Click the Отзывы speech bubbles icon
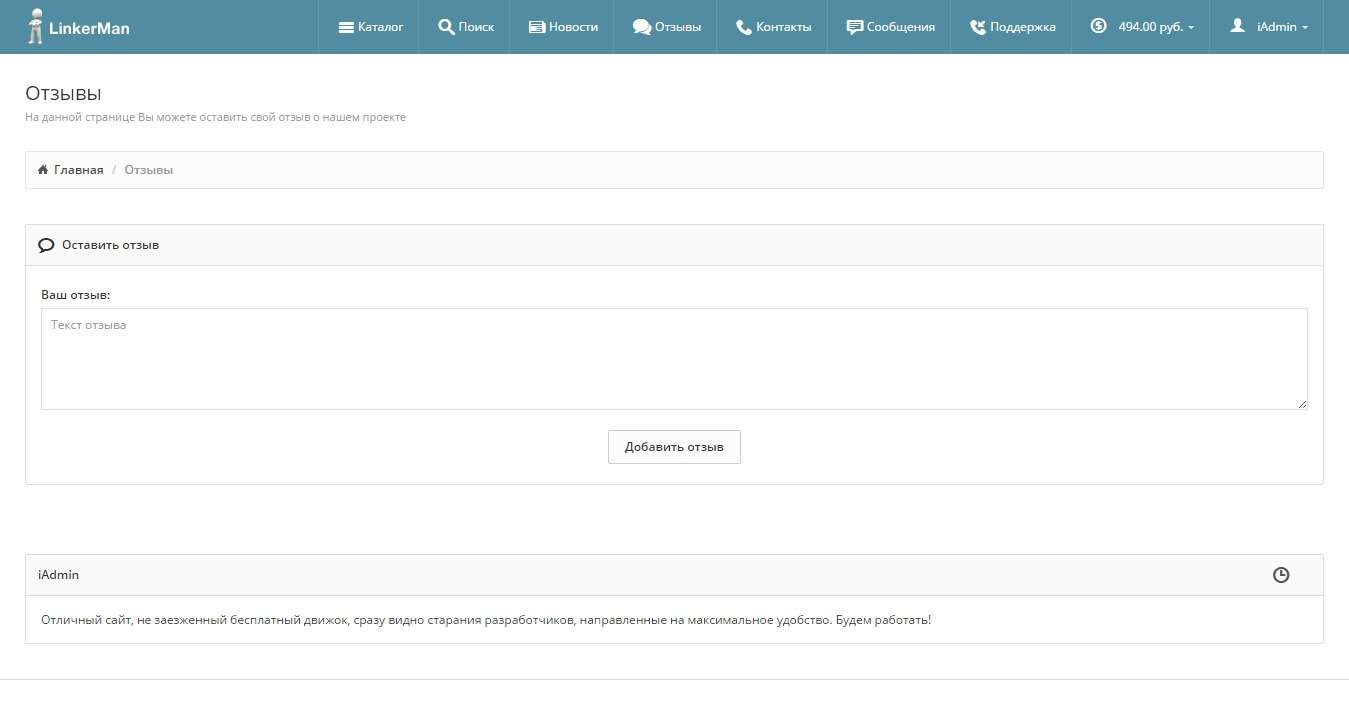Image resolution: width=1349 pixels, height=719 pixels. pyautogui.click(x=642, y=27)
